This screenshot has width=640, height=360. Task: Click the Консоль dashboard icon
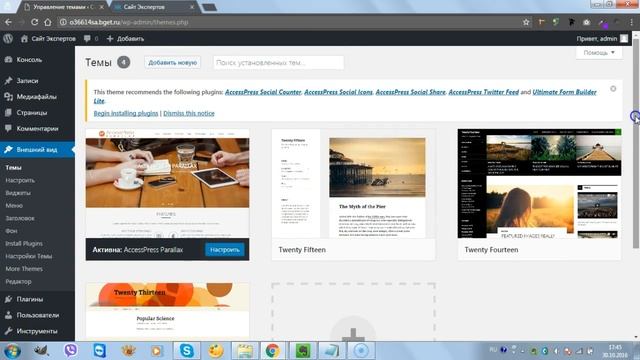[x=8, y=60]
